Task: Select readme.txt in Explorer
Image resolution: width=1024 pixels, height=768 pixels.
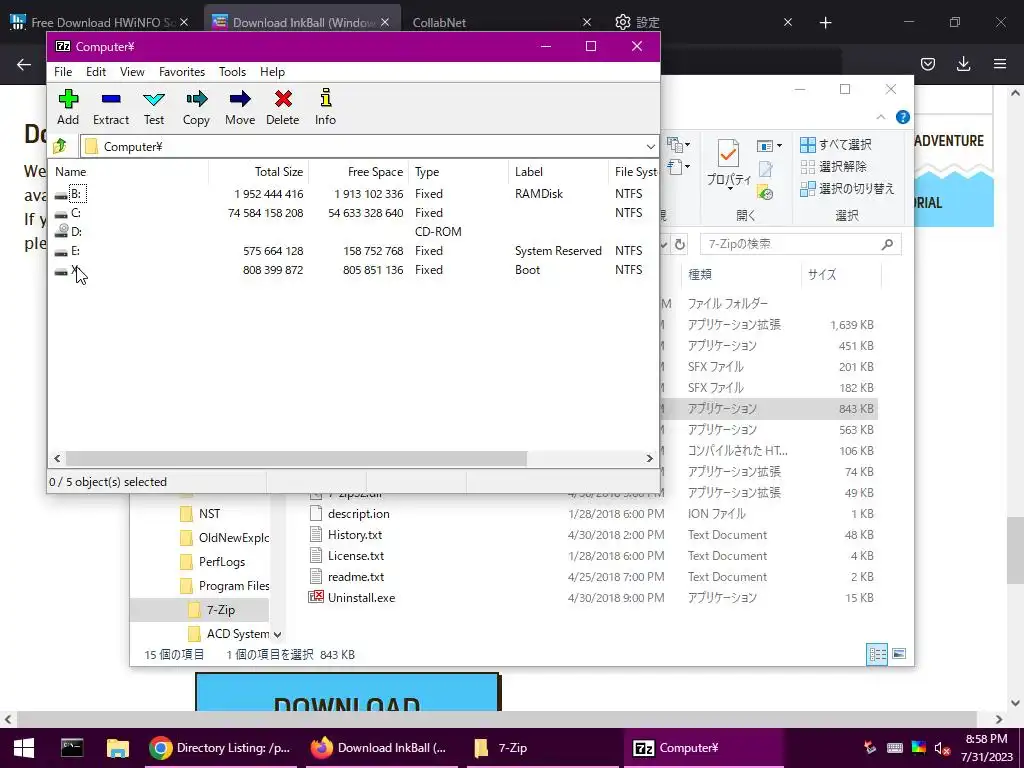Action: tap(356, 577)
